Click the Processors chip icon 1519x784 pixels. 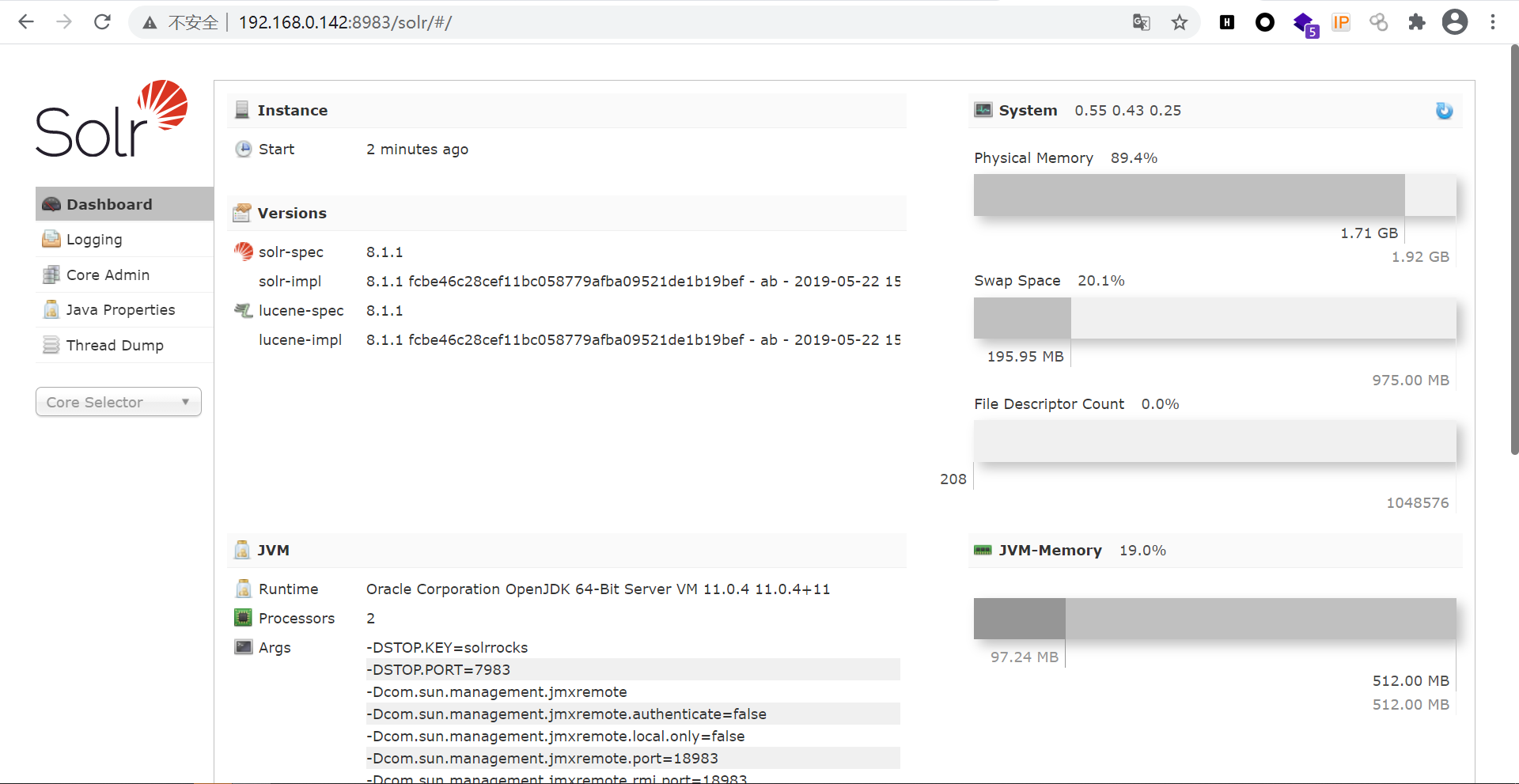pos(244,618)
